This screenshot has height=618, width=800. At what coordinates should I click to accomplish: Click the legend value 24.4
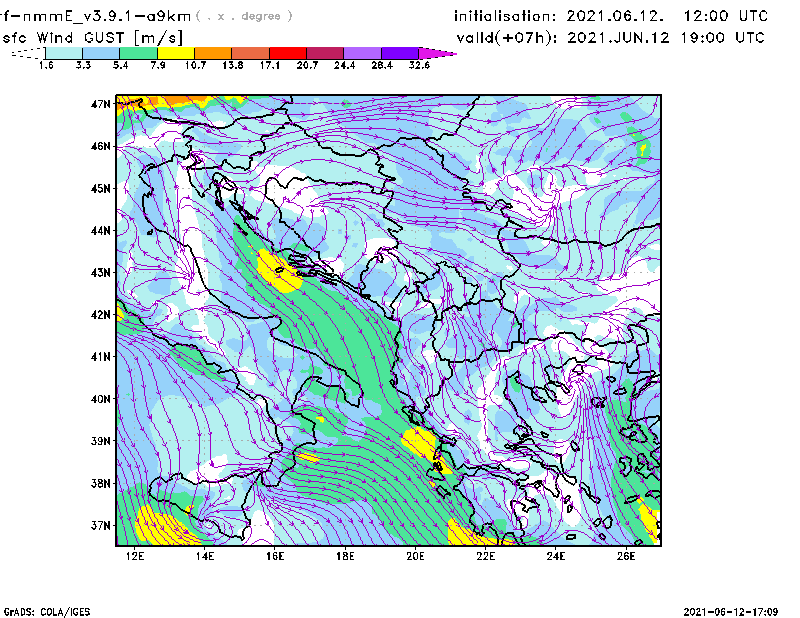(344, 65)
